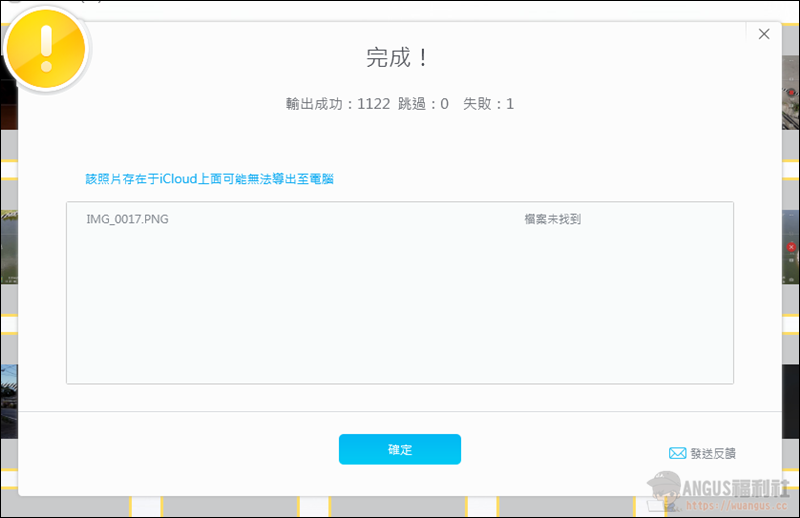Select the middle photo thumbnail on left edge
This screenshot has height=518, width=800.
tap(8, 245)
